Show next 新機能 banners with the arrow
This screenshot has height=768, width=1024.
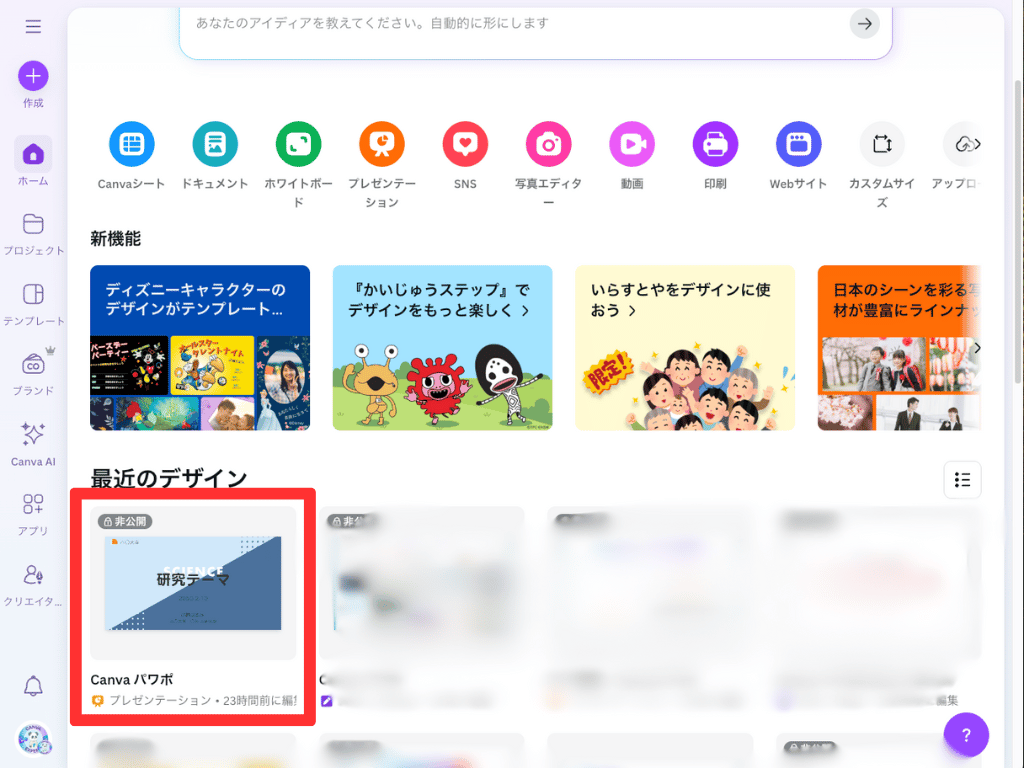click(977, 347)
